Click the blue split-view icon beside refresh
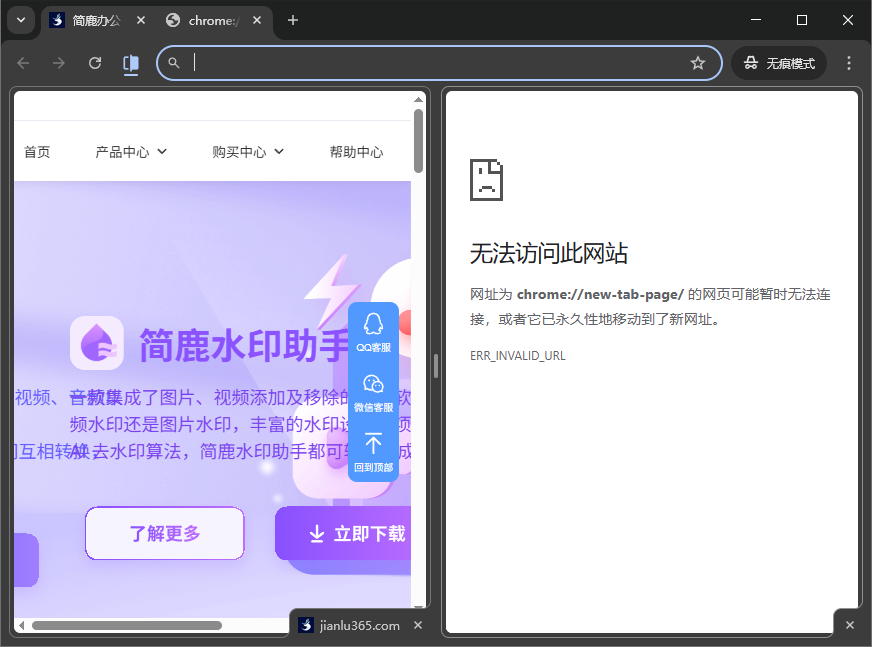 coord(131,62)
